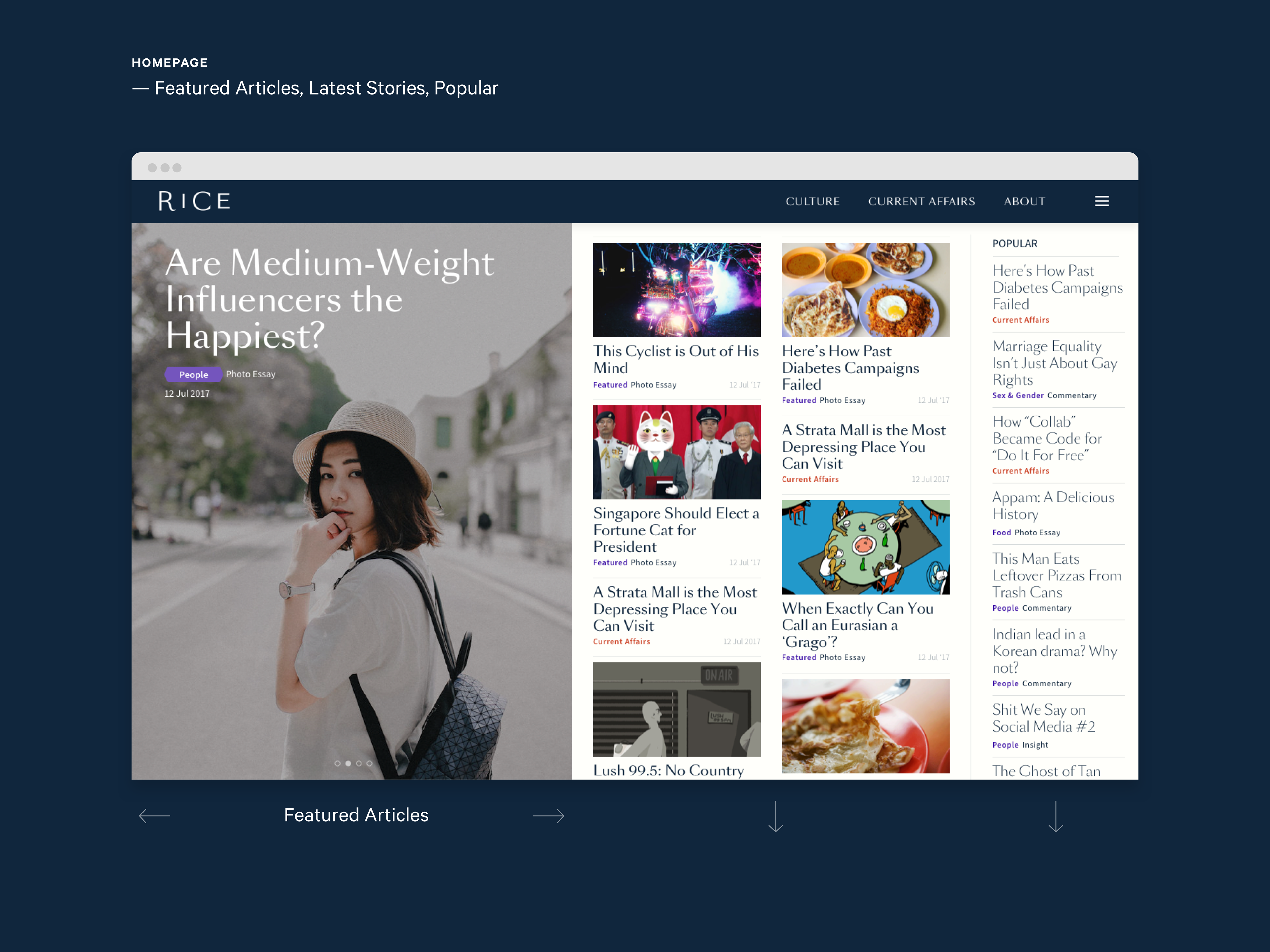Click People tag under Leftover Pizzas story
The height and width of the screenshot is (952, 1270).
click(x=1005, y=608)
